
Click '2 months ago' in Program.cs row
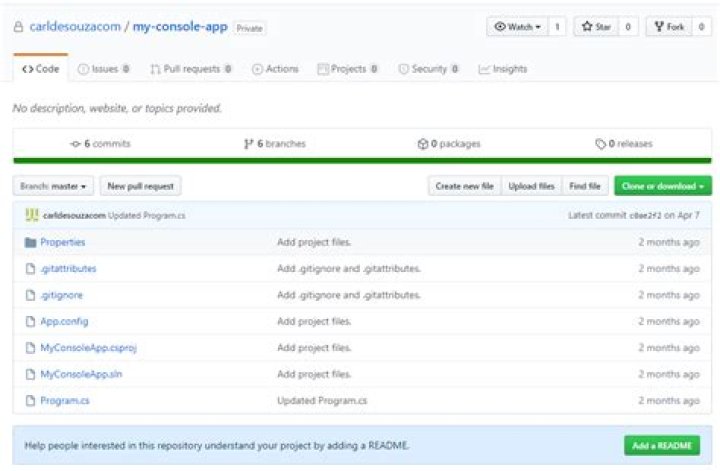[669, 400]
